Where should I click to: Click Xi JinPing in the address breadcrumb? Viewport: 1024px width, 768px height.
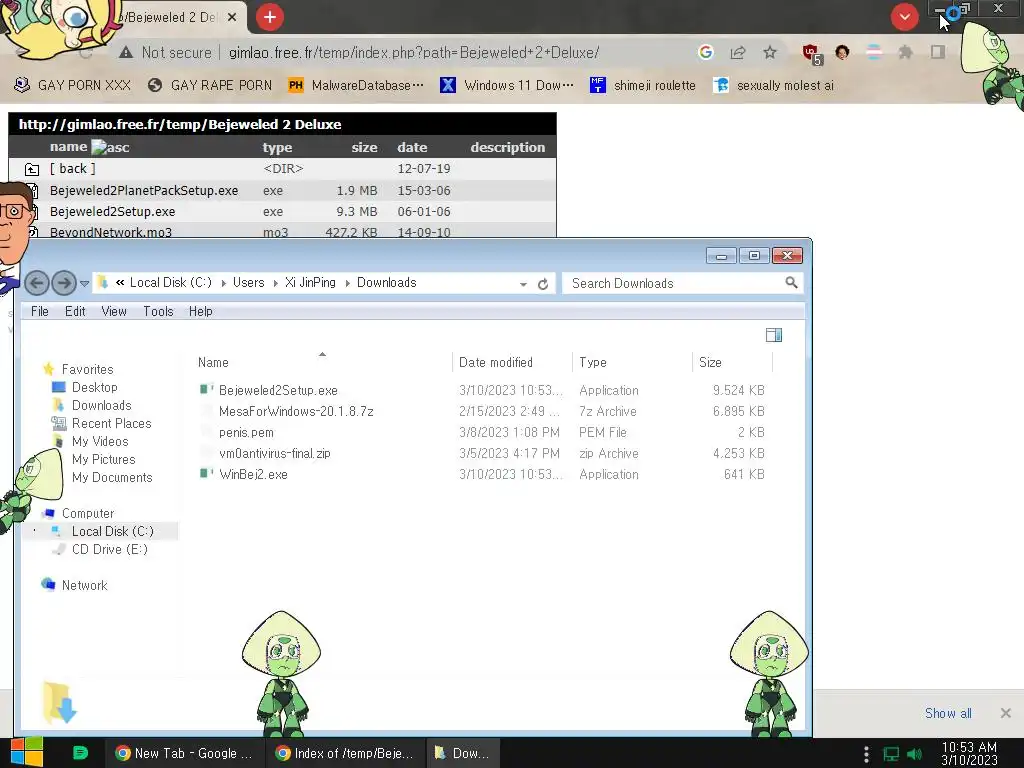pos(310,283)
